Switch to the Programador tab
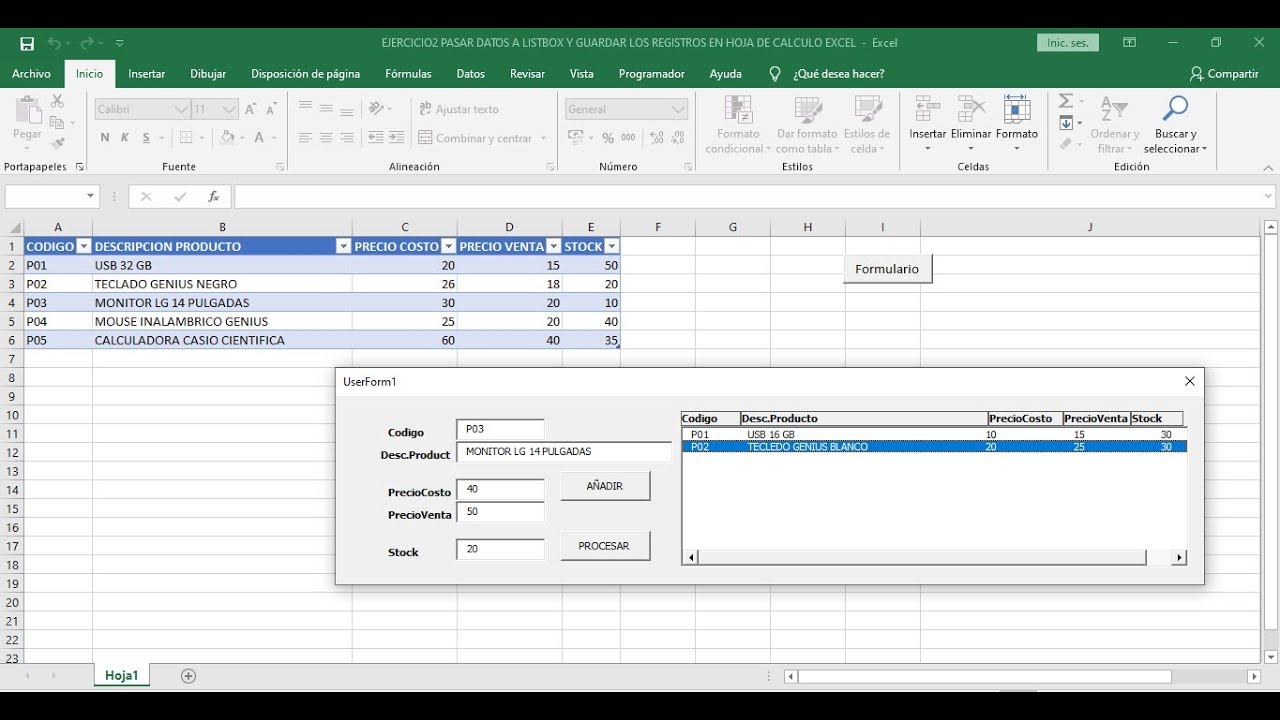 click(x=652, y=74)
